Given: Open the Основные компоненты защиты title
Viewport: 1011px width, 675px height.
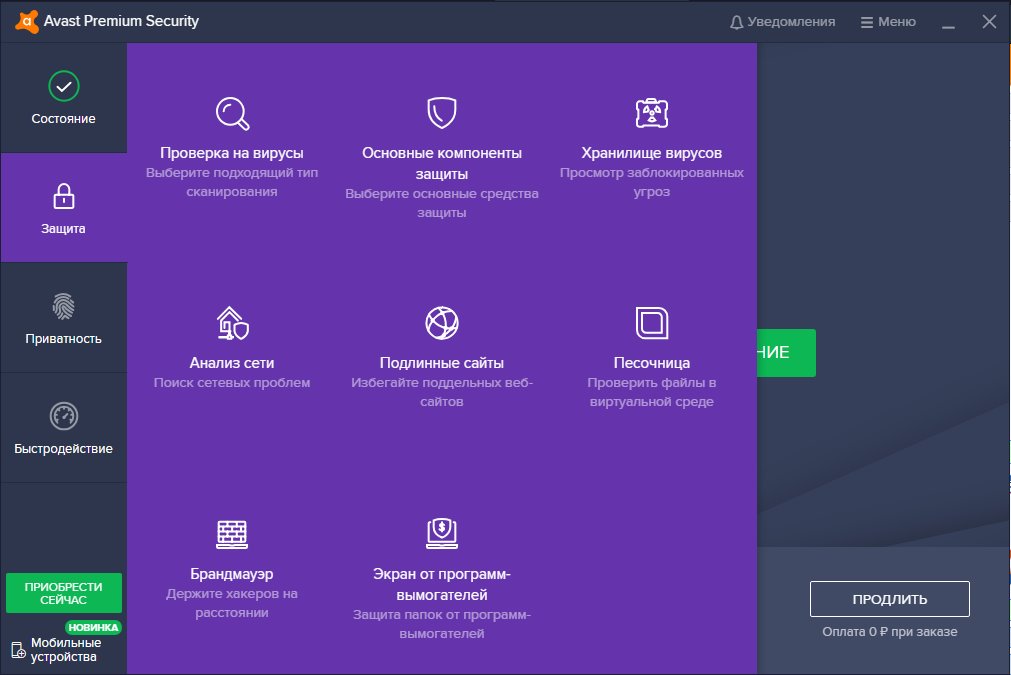Looking at the screenshot, I should click(442, 163).
